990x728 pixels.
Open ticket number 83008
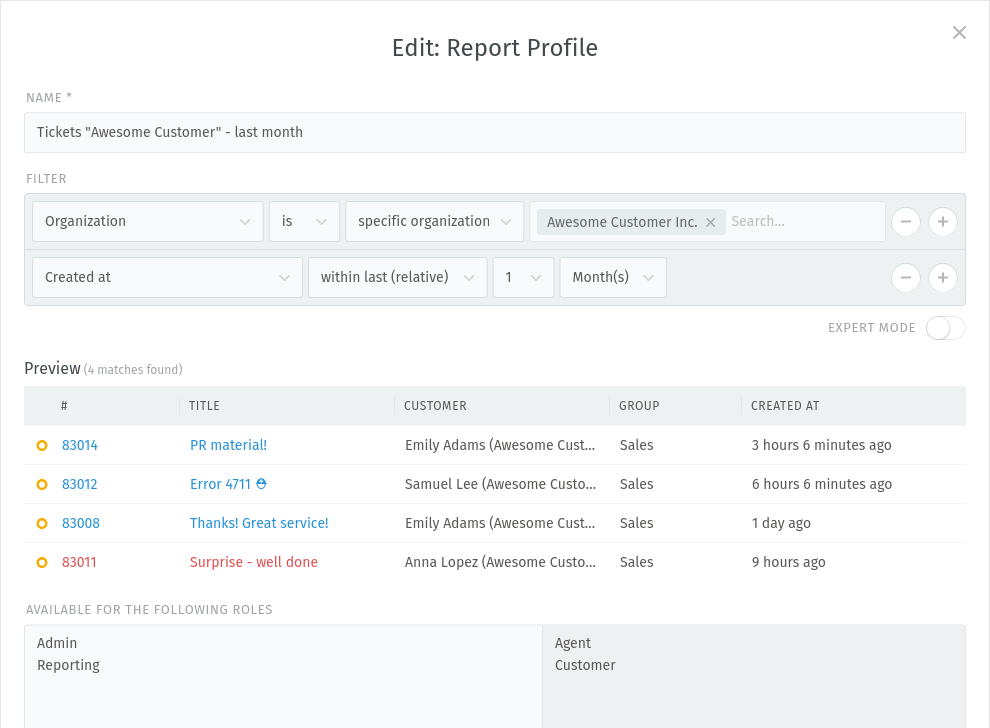click(81, 523)
